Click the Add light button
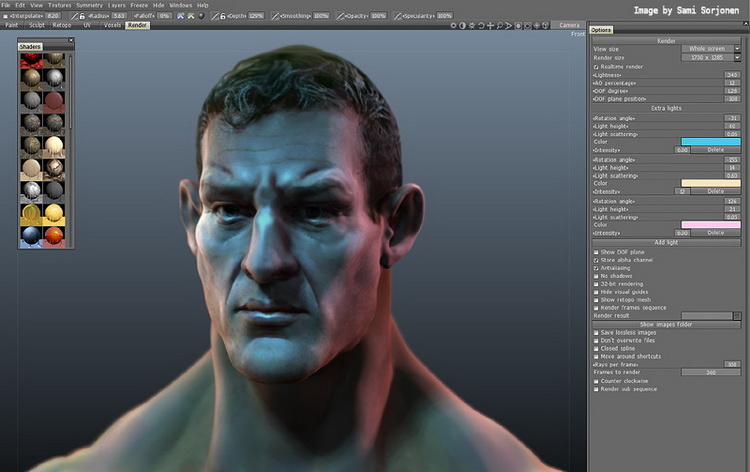This screenshot has width=750, height=472. 665,243
